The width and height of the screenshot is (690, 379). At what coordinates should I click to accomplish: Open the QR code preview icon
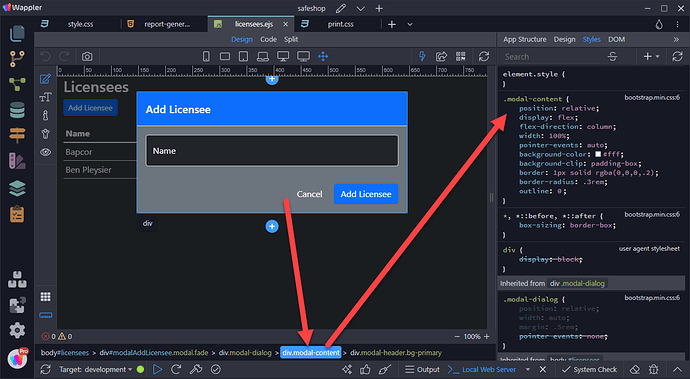[x=460, y=56]
